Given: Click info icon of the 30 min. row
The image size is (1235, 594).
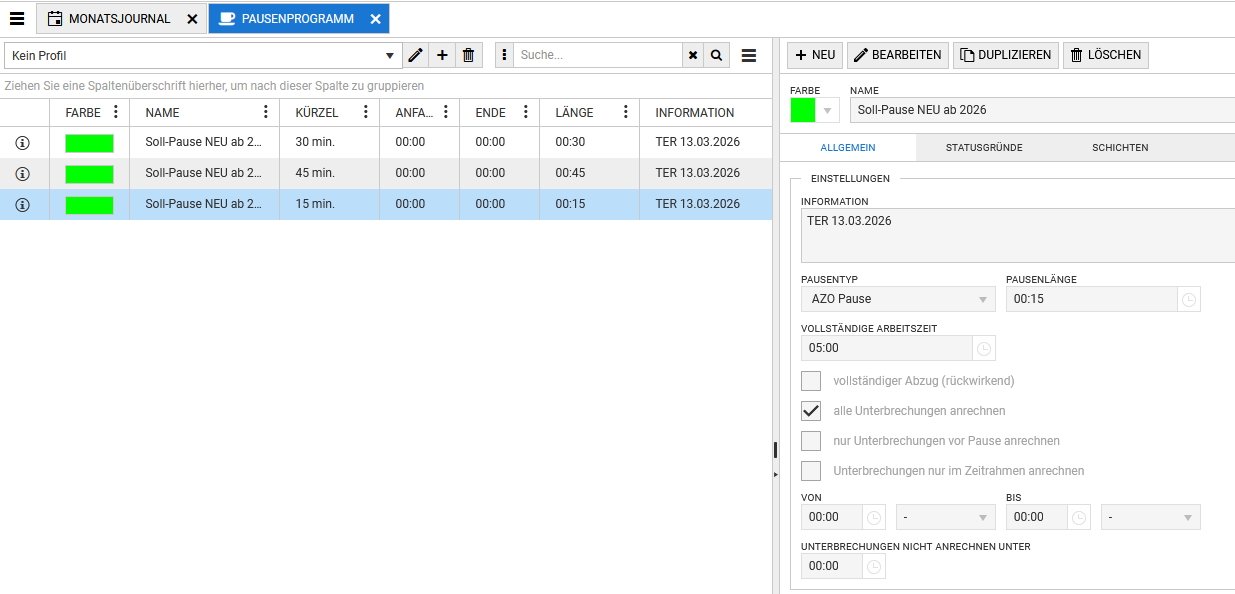Looking at the screenshot, I should click(23, 143).
